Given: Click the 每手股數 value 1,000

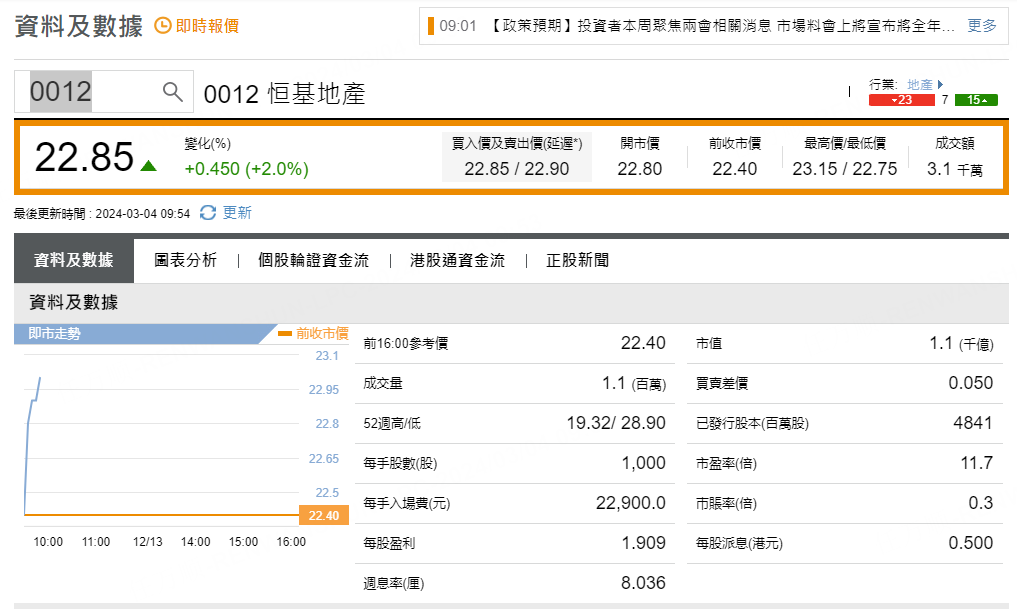Looking at the screenshot, I should (643, 463).
